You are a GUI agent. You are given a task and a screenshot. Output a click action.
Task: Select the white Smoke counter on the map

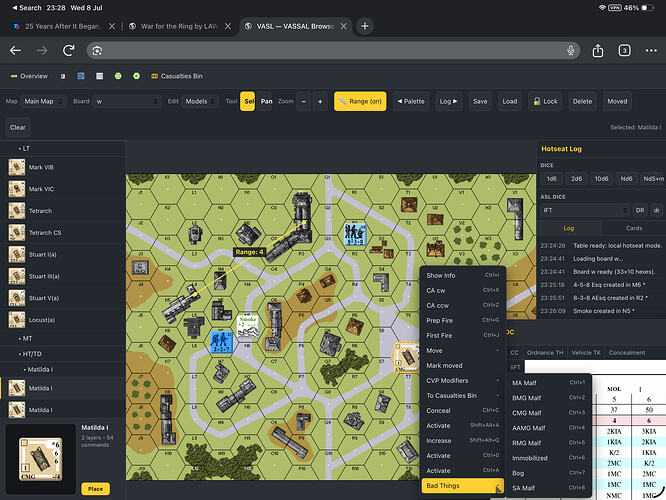(248, 327)
